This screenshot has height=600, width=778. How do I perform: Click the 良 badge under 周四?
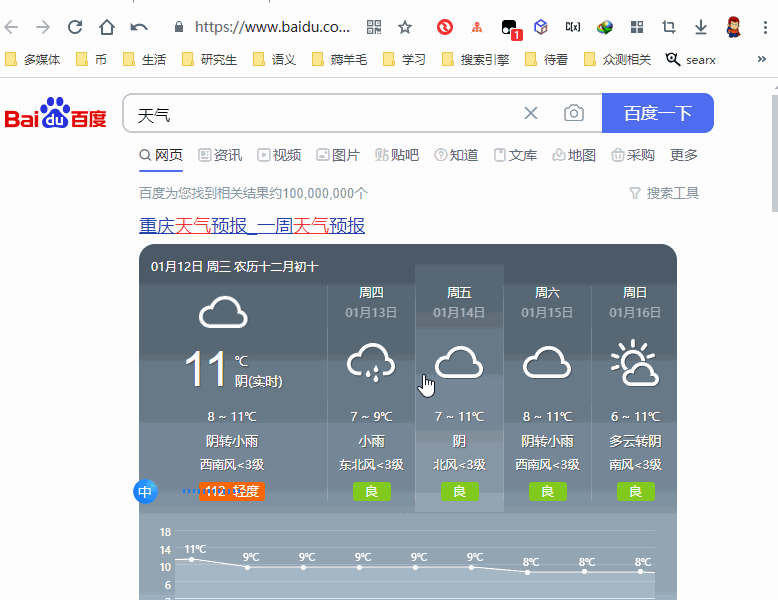coord(372,491)
